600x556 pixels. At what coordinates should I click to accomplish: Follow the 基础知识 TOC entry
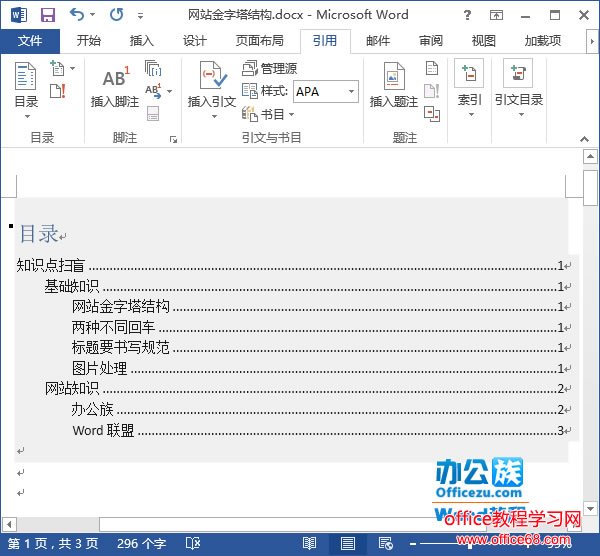307,286
